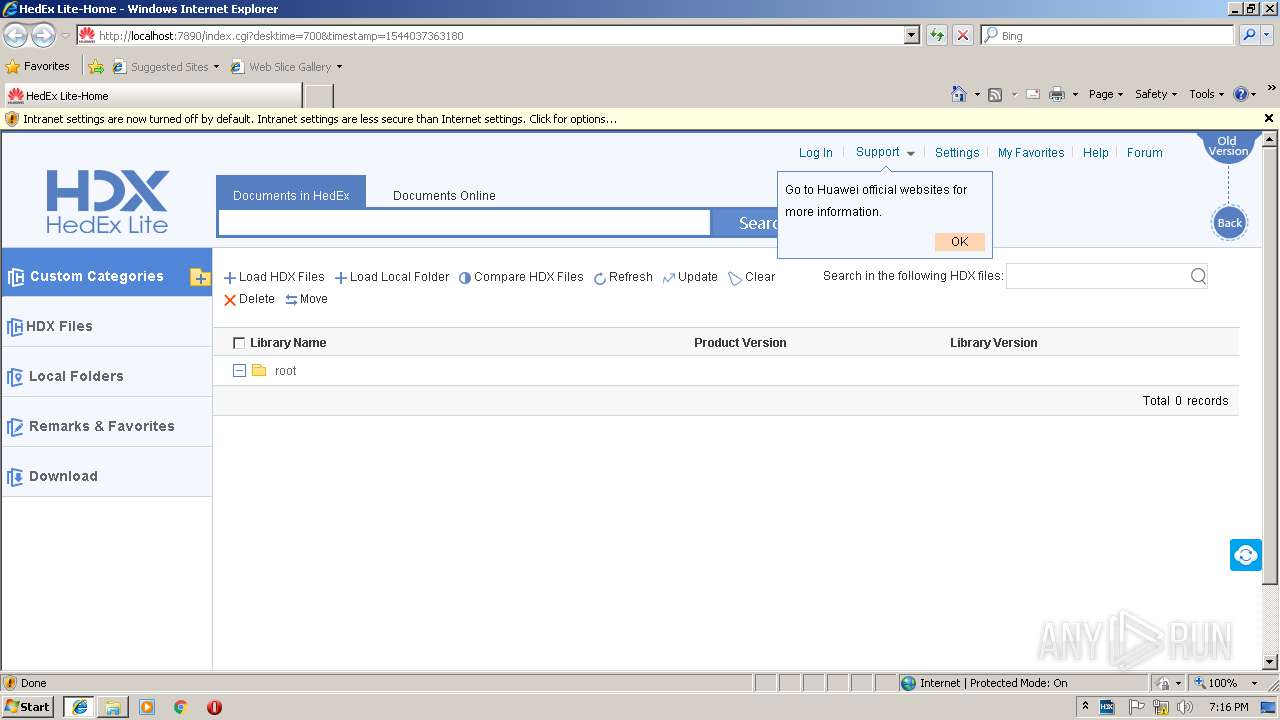Click the Log In link
This screenshot has height=720, width=1280.
[815, 153]
